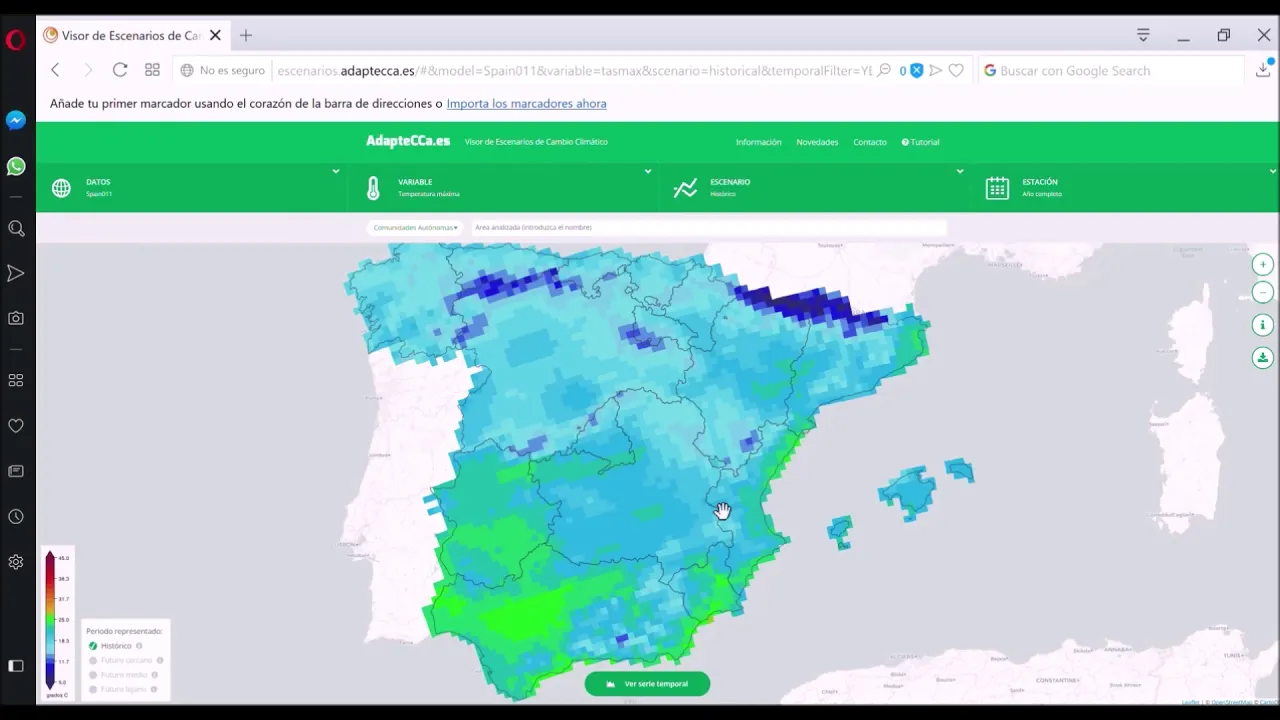Click the ESTACIÓN Año completo label

(x=1042, y=188)
